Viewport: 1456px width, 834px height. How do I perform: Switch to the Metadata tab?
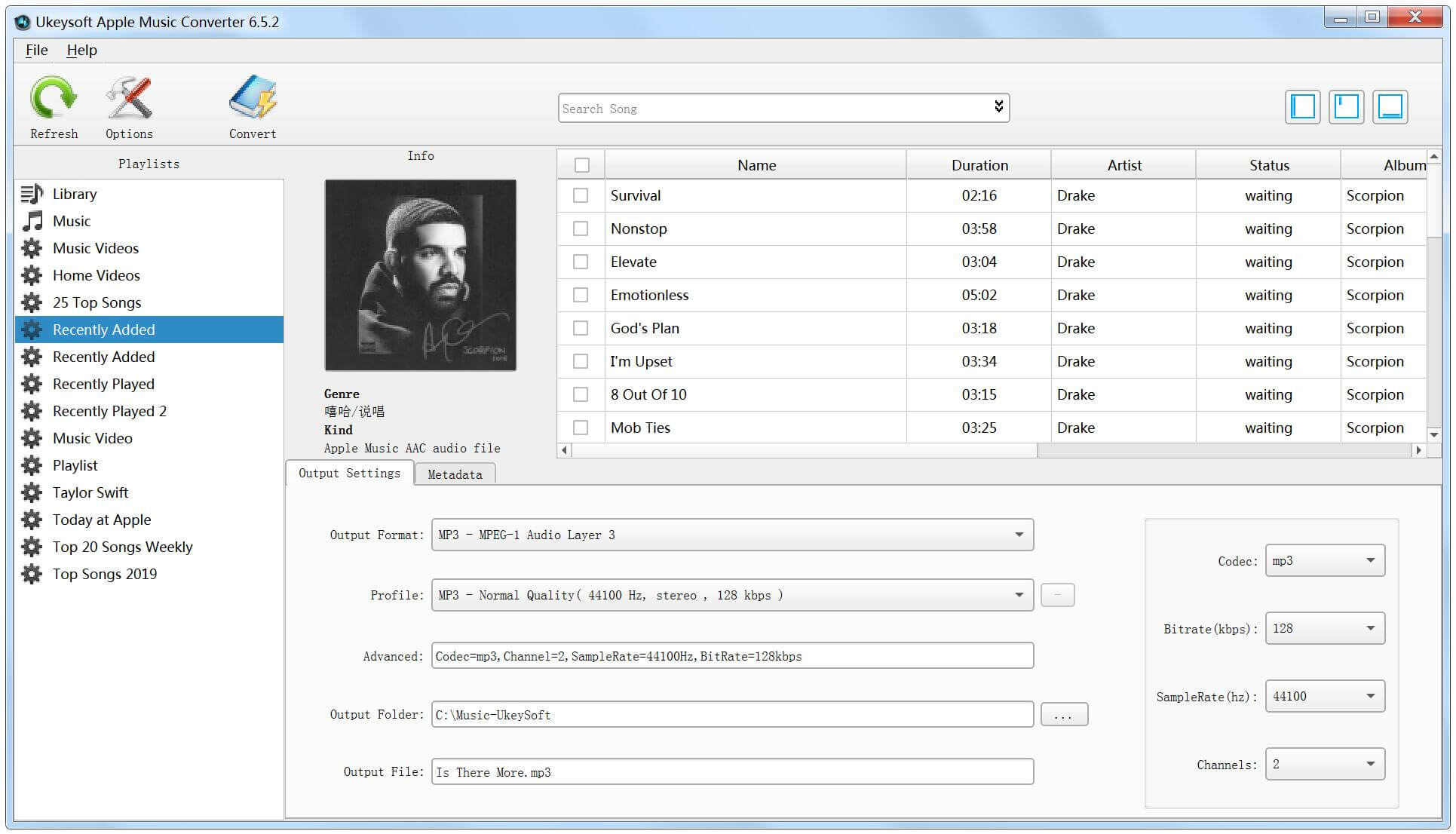click(x=454, y=474)
